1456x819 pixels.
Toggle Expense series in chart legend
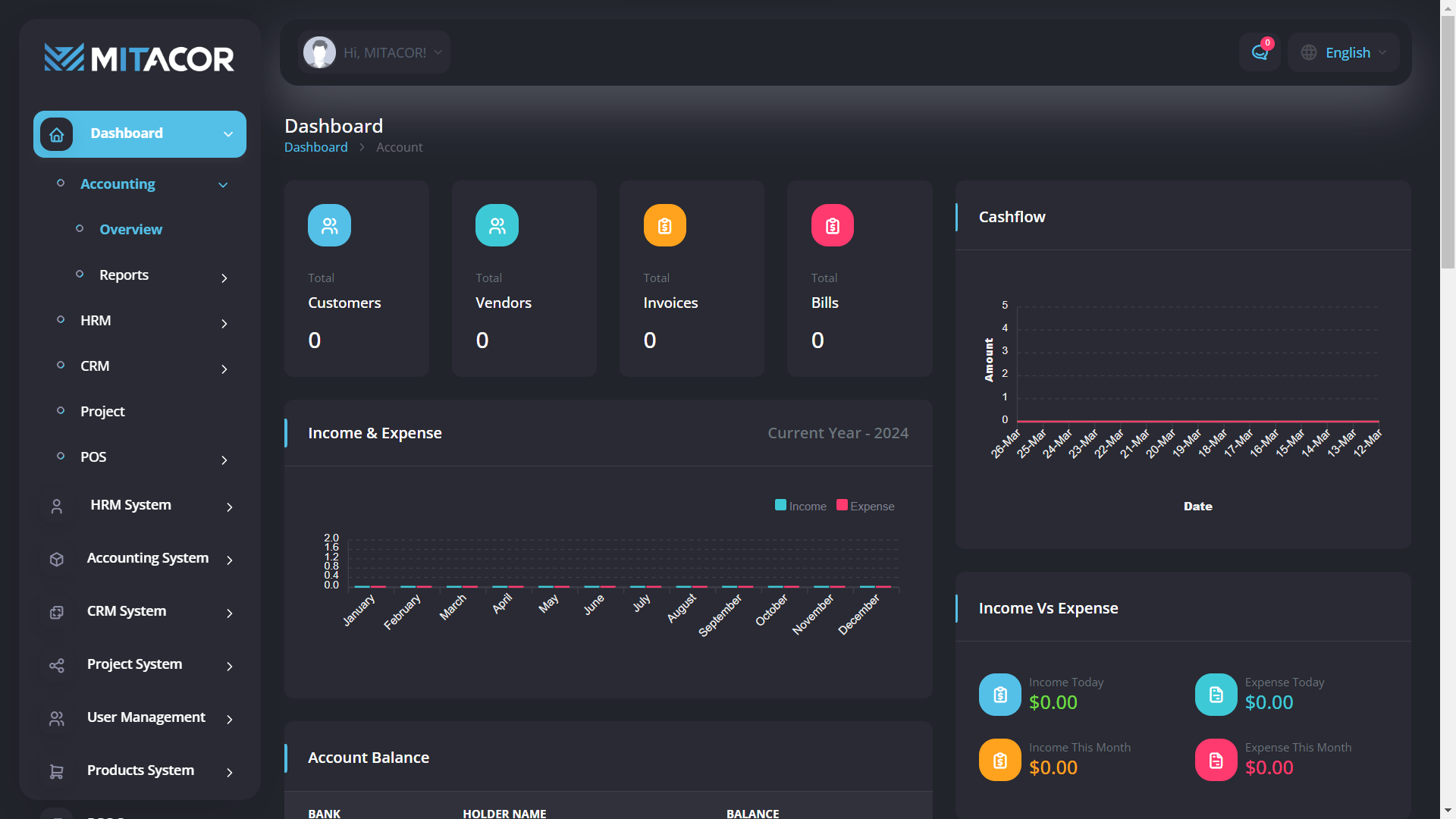click(865, 506)
